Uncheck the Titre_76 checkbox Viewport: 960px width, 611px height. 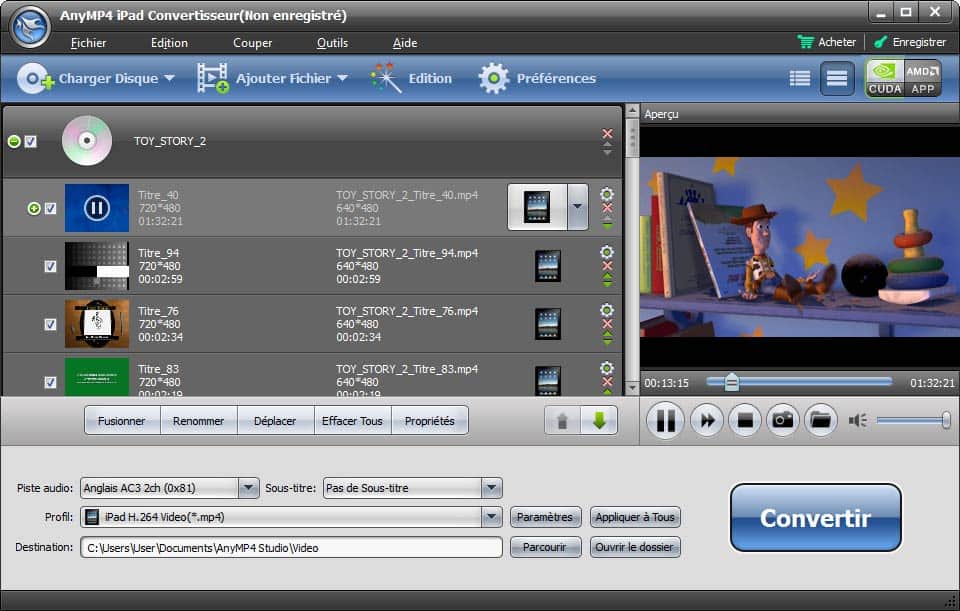50,324
